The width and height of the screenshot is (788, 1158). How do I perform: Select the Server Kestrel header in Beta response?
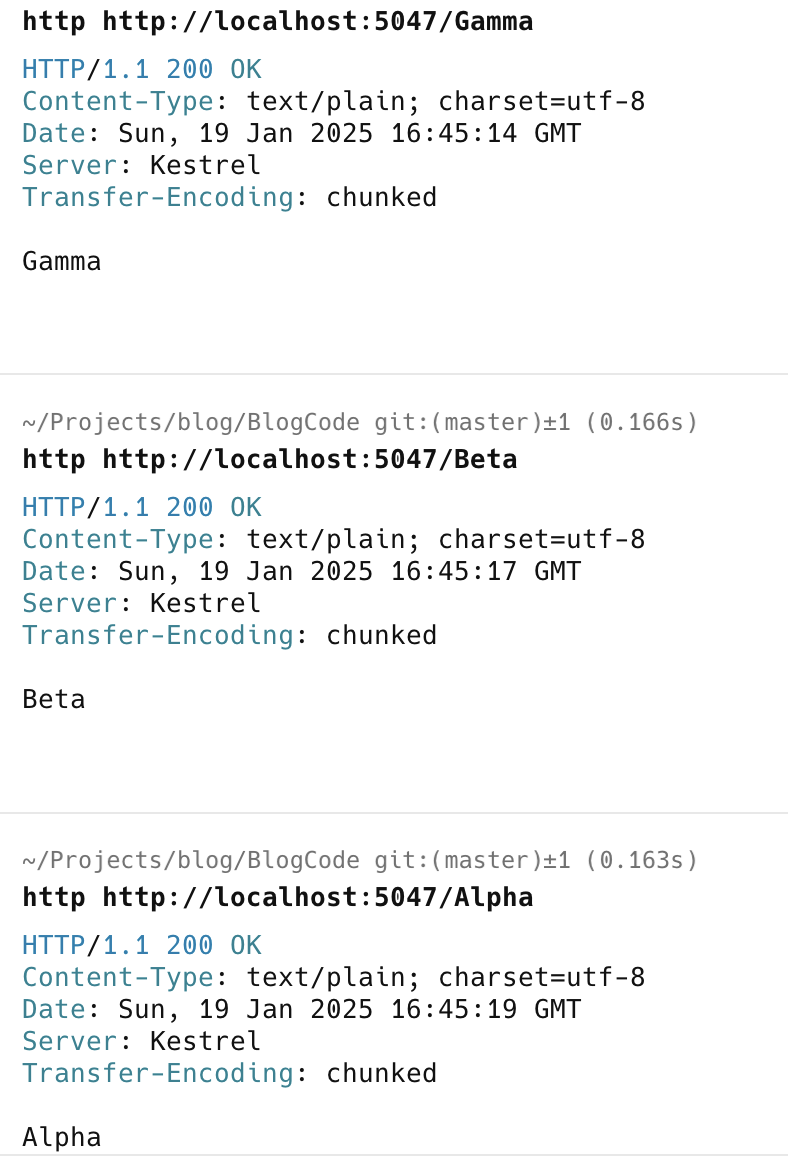[x=141, y=604]
